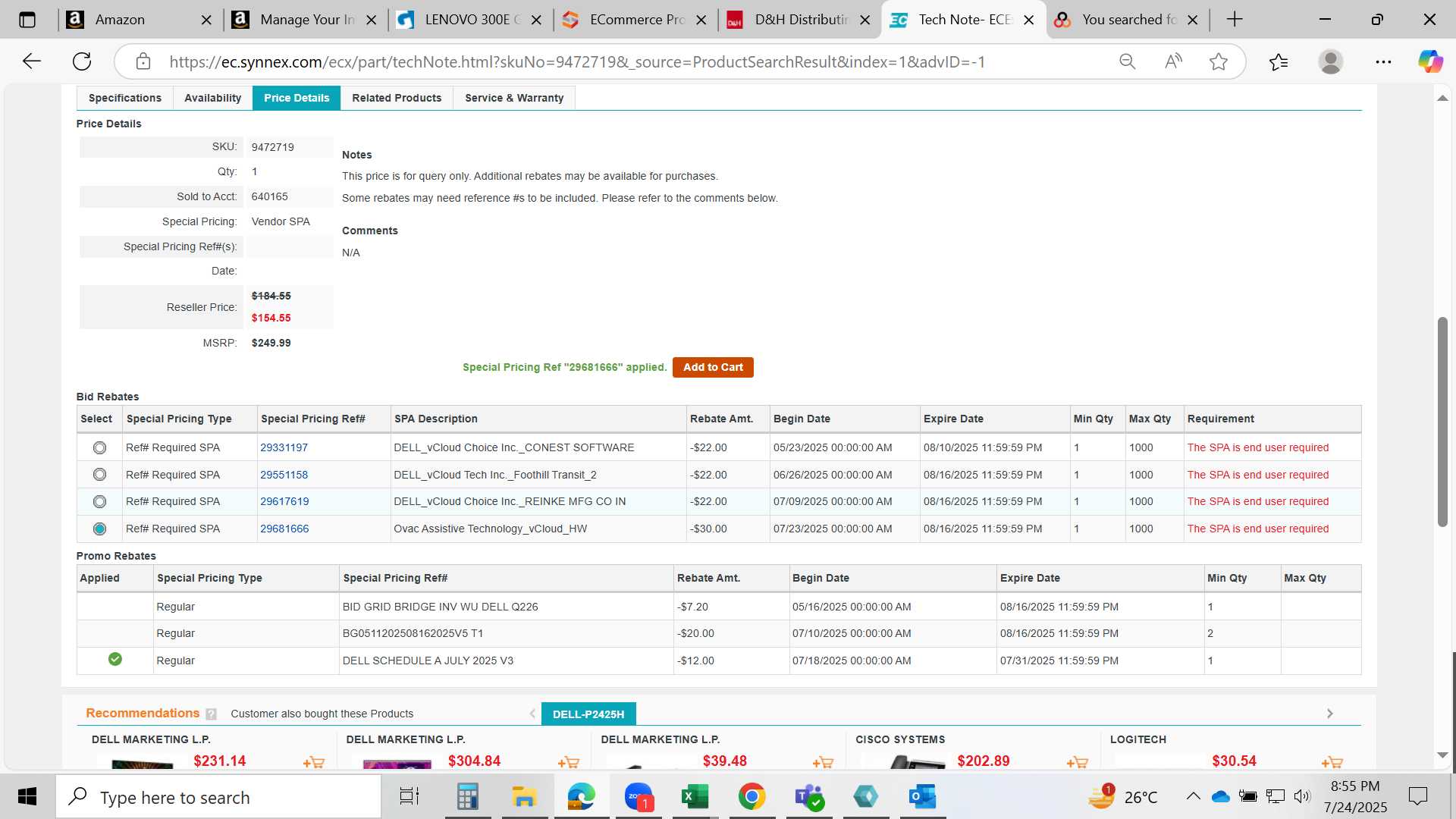Open Special Pricing Ref link 29551158

[284, 475]
